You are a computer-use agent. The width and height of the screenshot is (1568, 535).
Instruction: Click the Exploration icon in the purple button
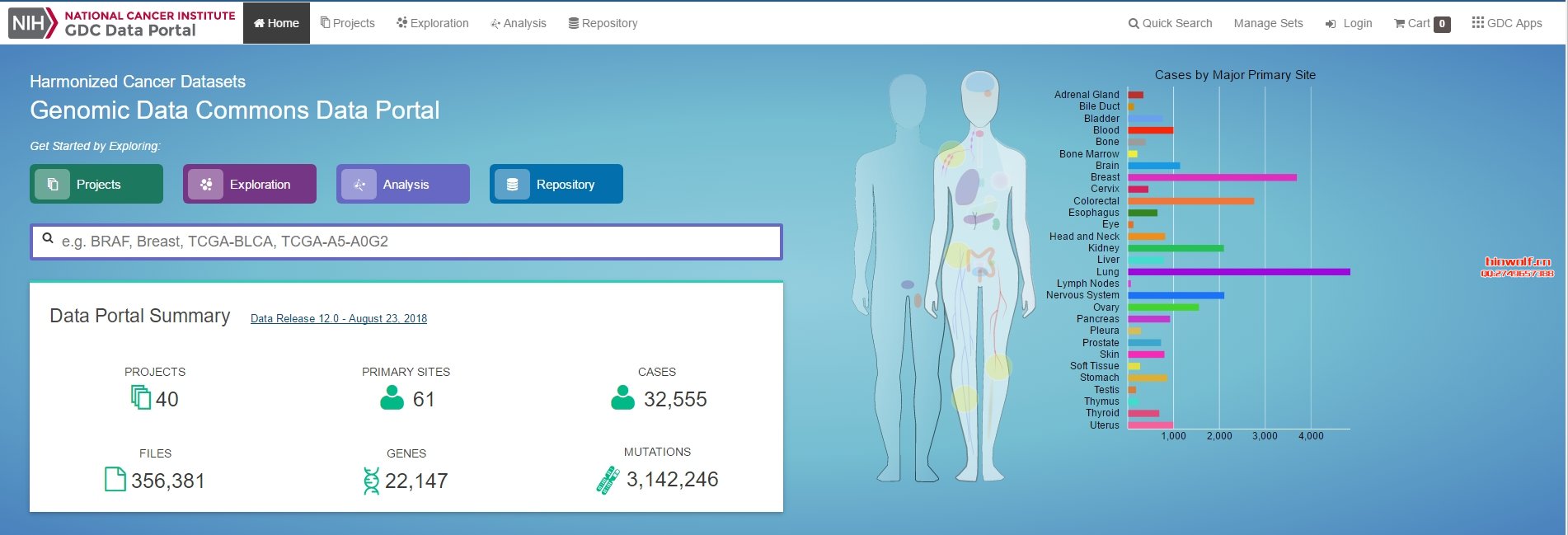point(206,184)
